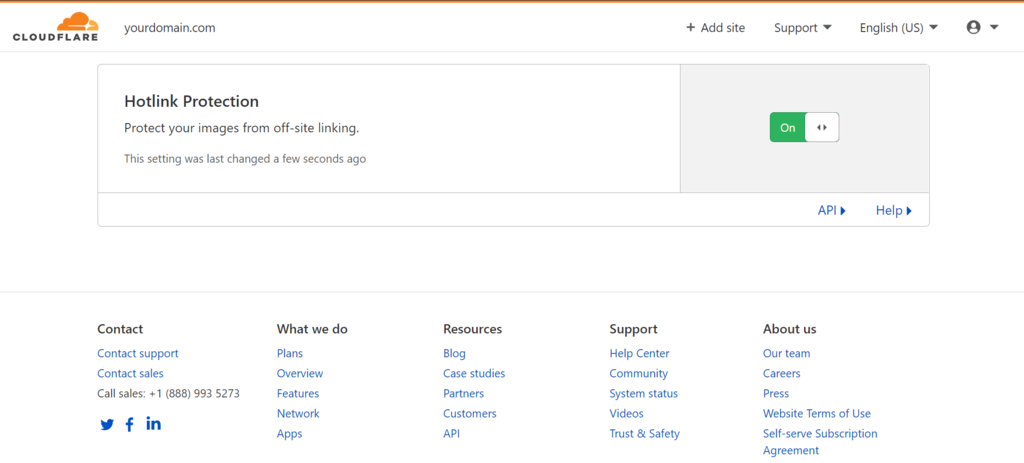Image resolution: width=1024 pixels, height=463 pixels.
Task: Click the Careers link under About us
Action: click(781, 373)
